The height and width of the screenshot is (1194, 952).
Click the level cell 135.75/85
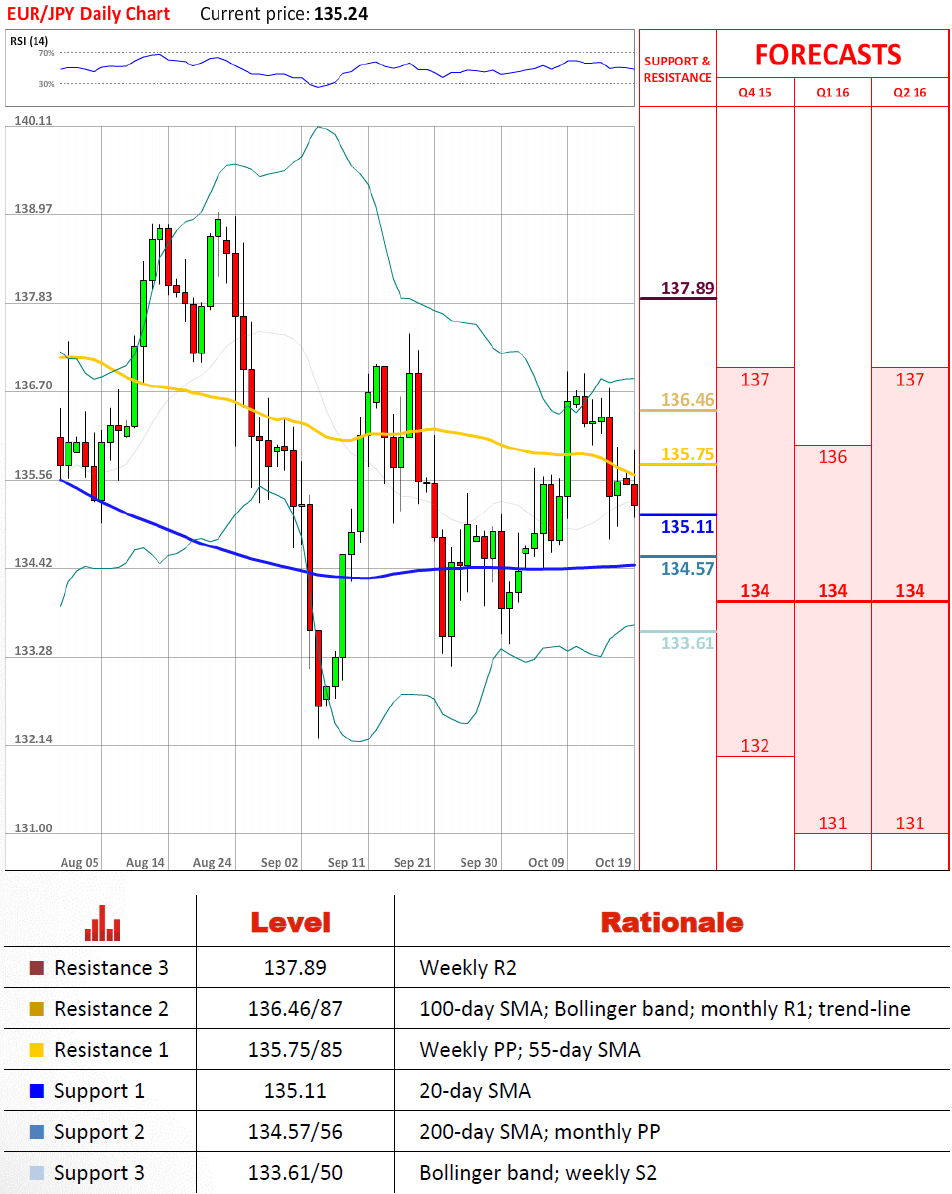[x=295, y=1050]
